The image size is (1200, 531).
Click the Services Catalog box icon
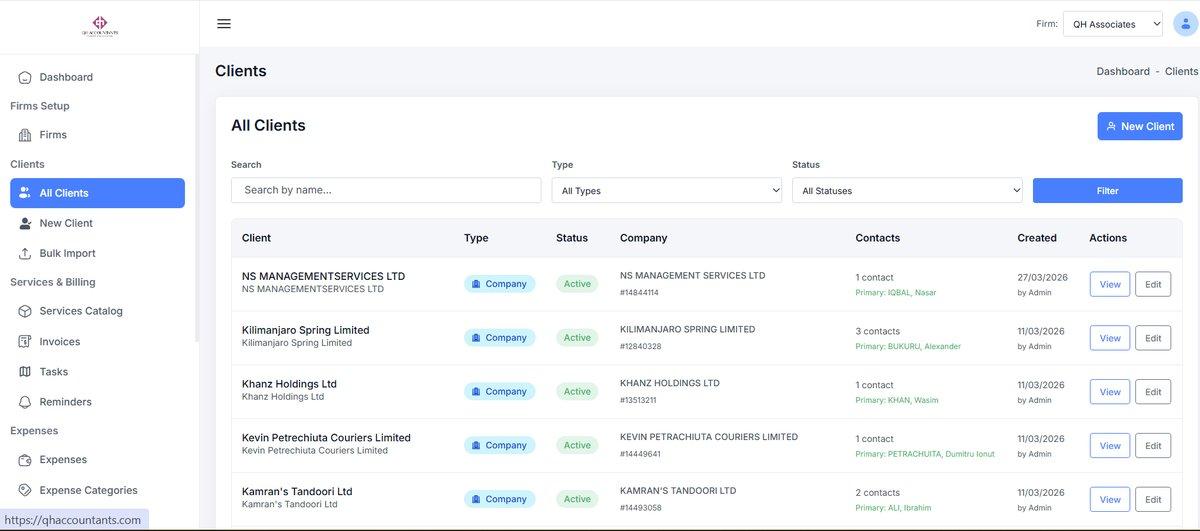tap(25, 311)
